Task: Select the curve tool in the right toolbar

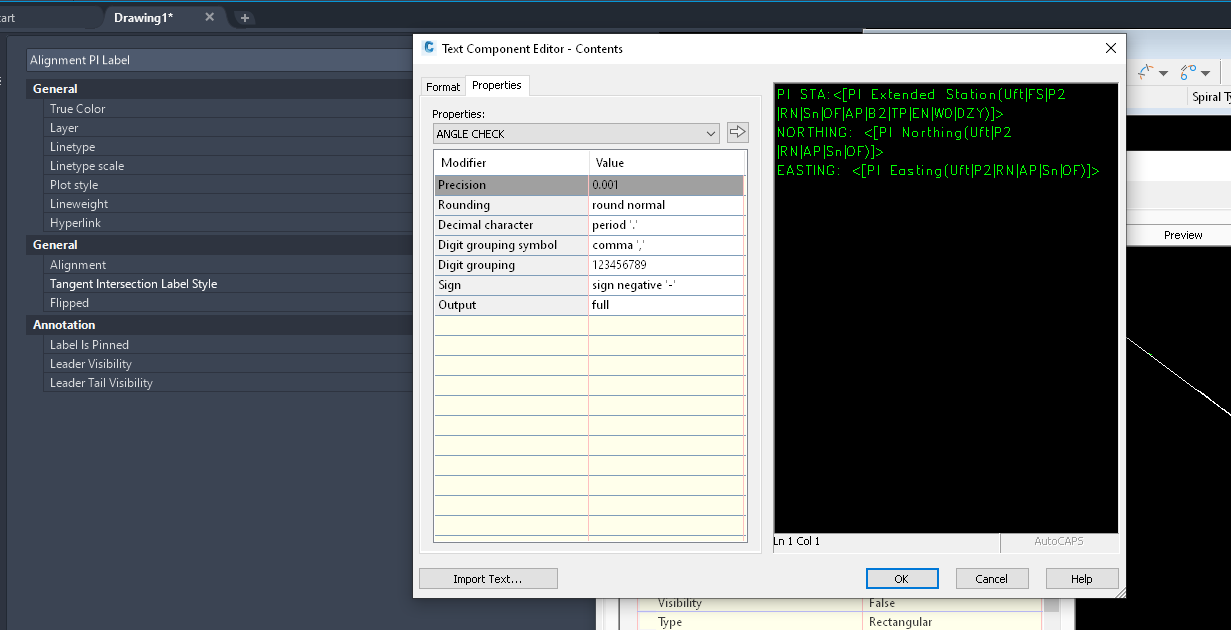Action: click(1145, 71)
